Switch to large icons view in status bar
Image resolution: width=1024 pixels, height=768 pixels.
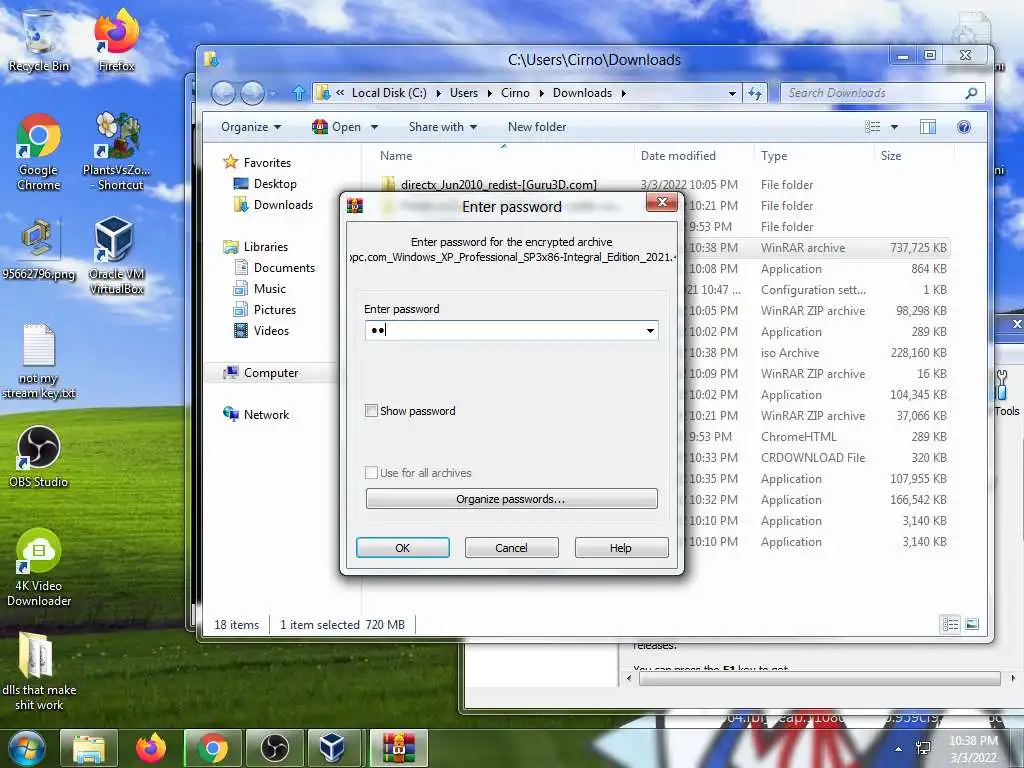click(972, 625)
